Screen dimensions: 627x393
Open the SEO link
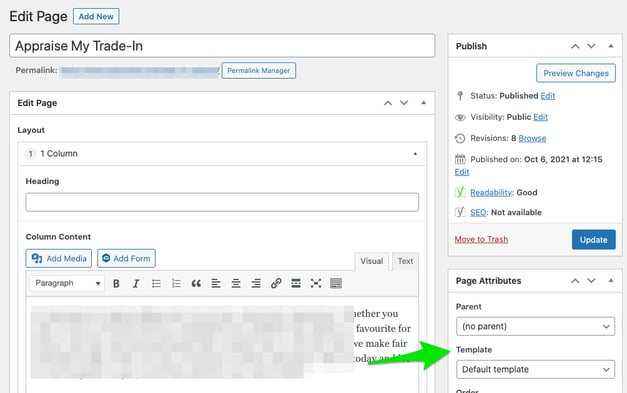478,212
